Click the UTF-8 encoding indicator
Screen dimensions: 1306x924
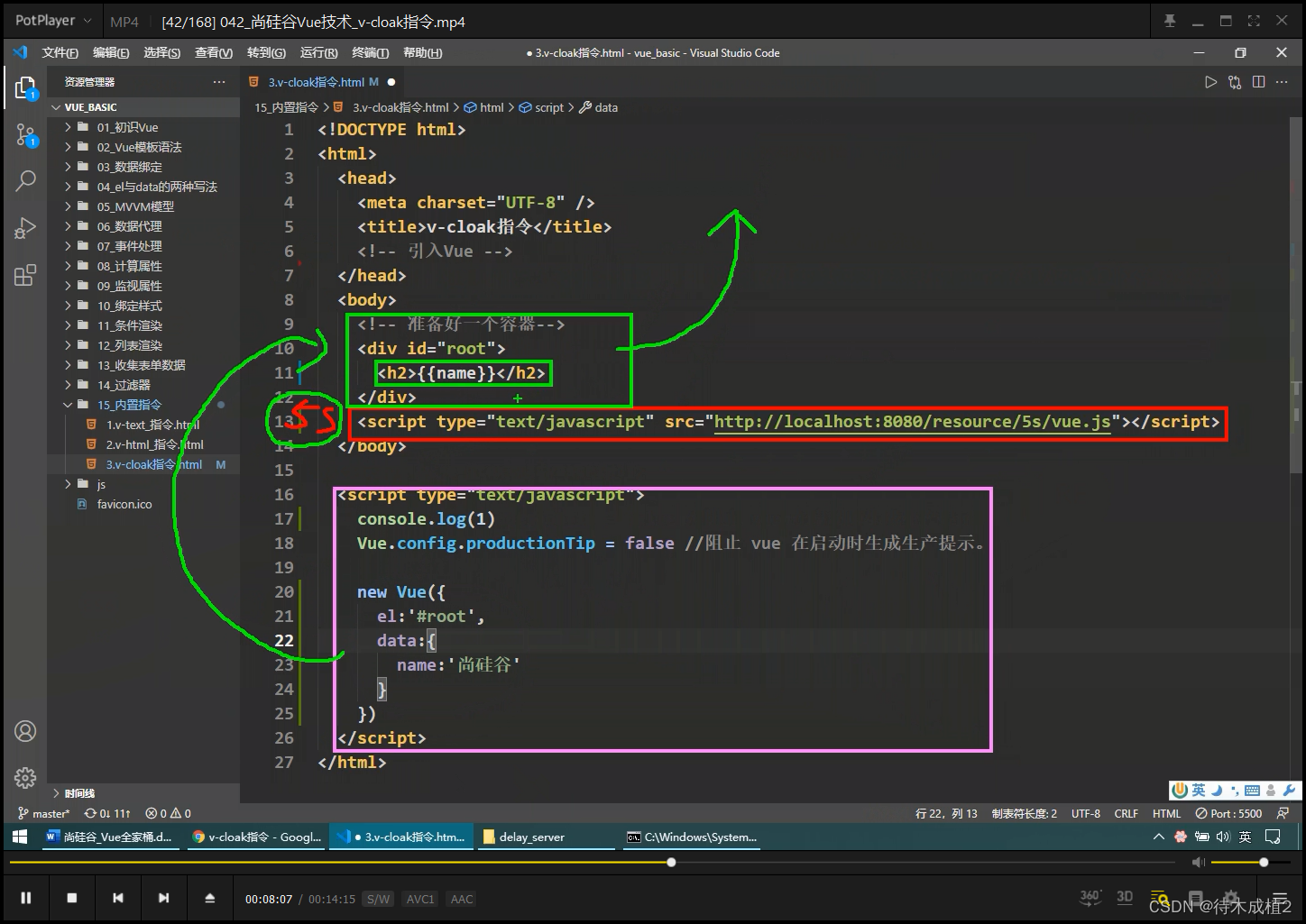coord(1085,813)
